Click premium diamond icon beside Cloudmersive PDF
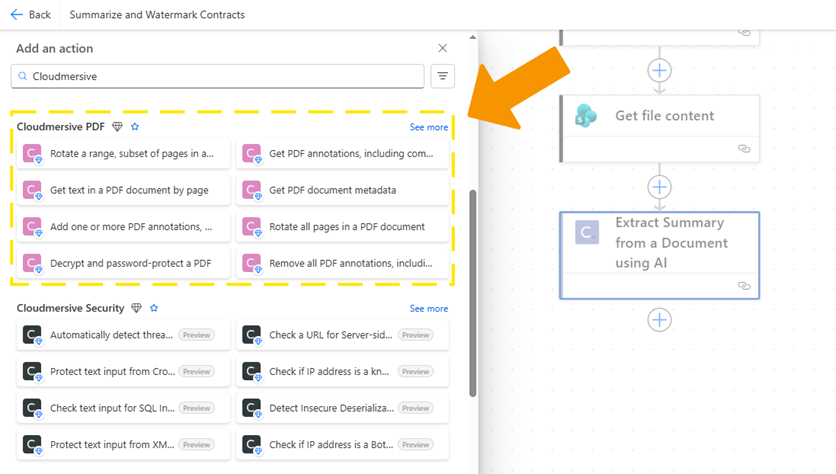Viewport: 836px width, 474px height. (117, 126)
